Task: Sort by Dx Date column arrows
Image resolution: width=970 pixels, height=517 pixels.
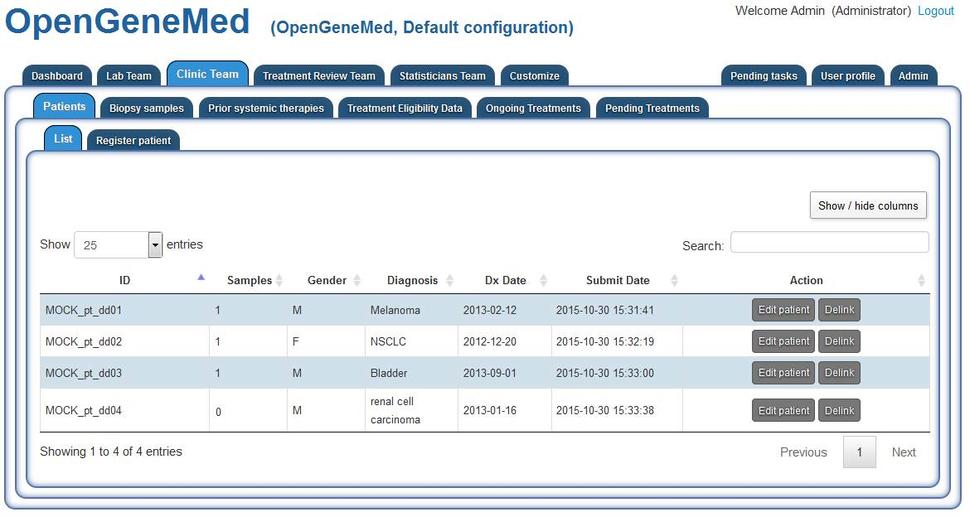Action: (x=544, y=281)
